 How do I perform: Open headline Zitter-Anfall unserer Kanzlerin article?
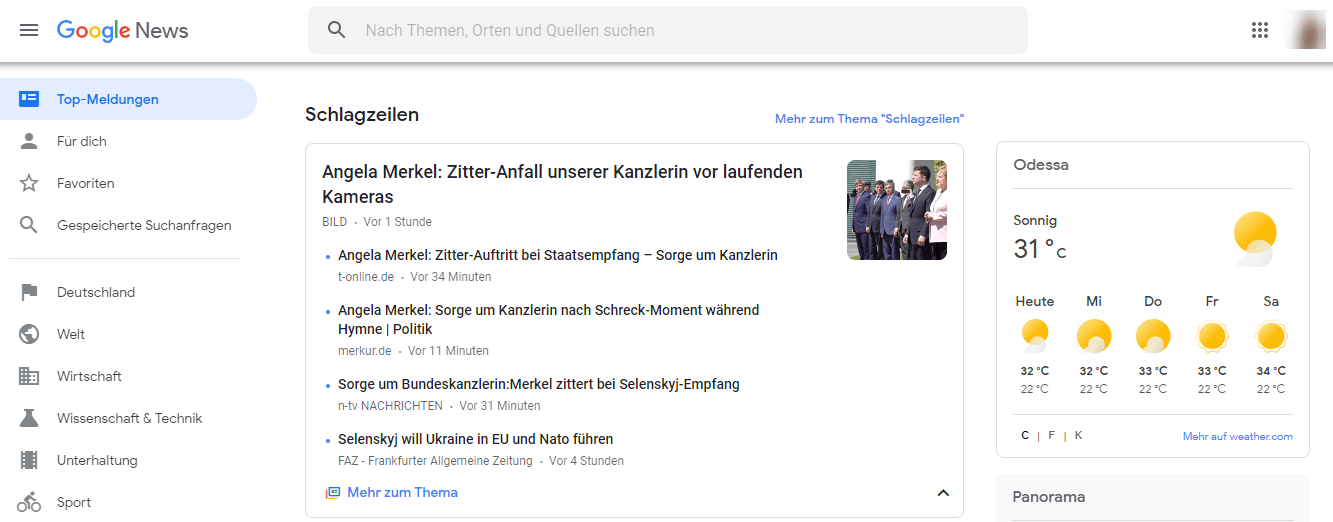click(x=562, y=184)
